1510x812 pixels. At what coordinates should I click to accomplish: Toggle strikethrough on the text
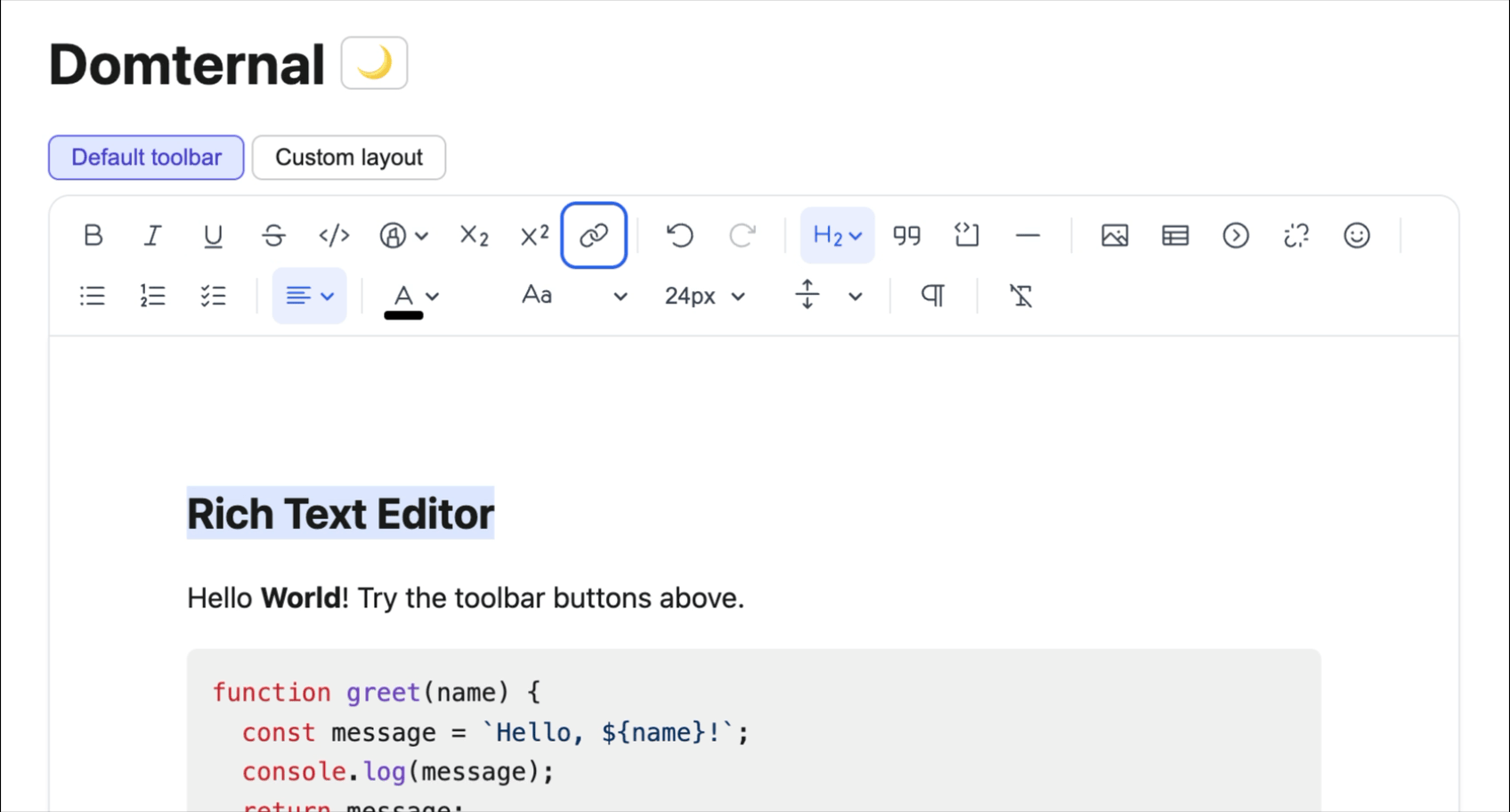(273, 235)
